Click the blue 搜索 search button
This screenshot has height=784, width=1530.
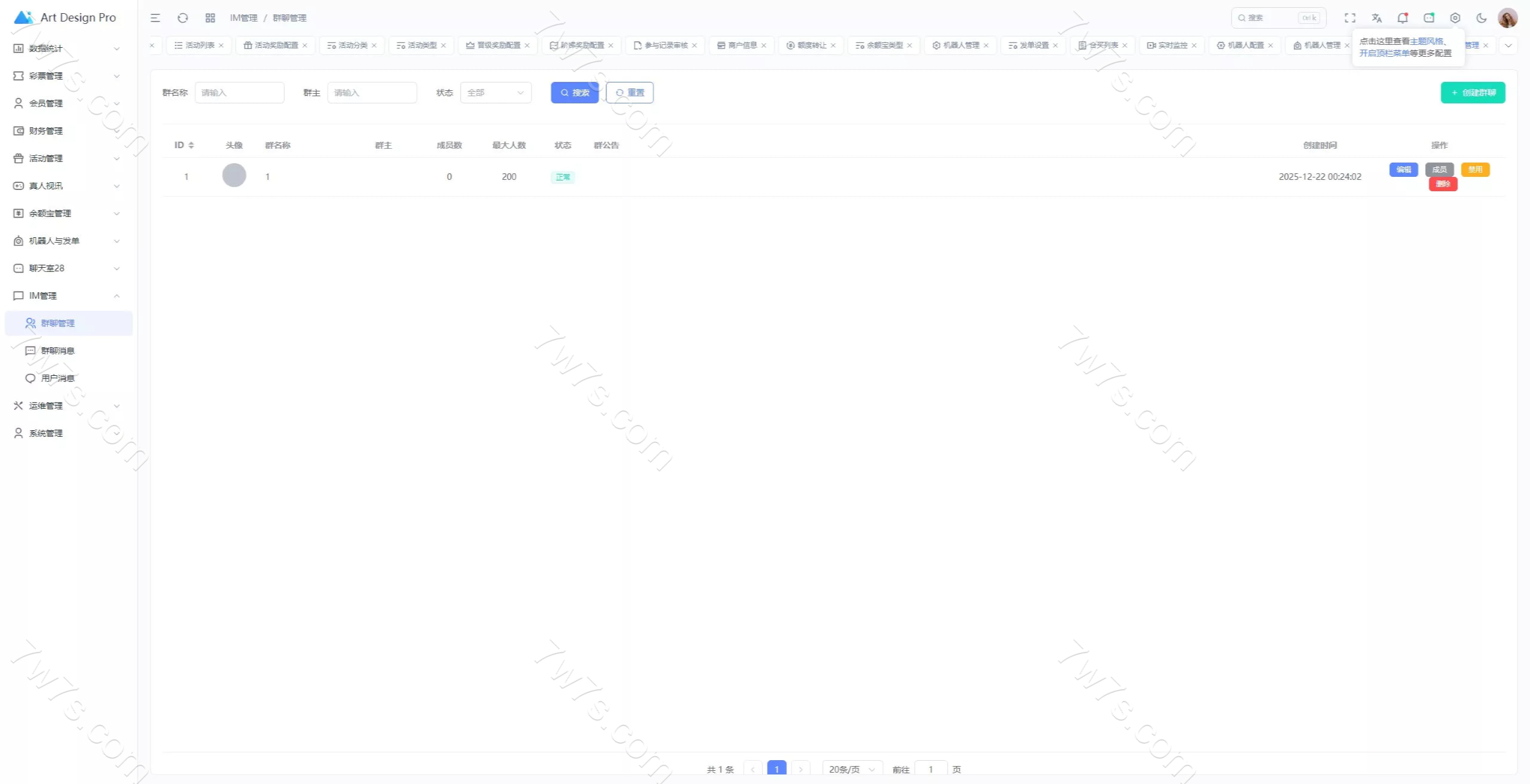click(574, 93)
